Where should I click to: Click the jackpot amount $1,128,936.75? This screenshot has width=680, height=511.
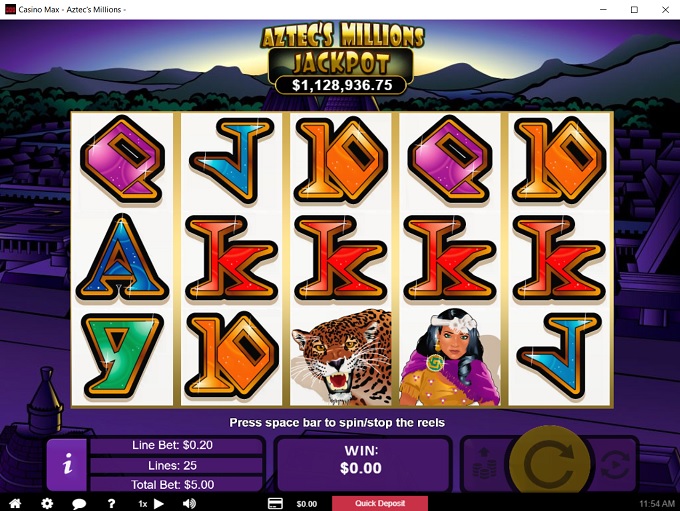[342, 85]
